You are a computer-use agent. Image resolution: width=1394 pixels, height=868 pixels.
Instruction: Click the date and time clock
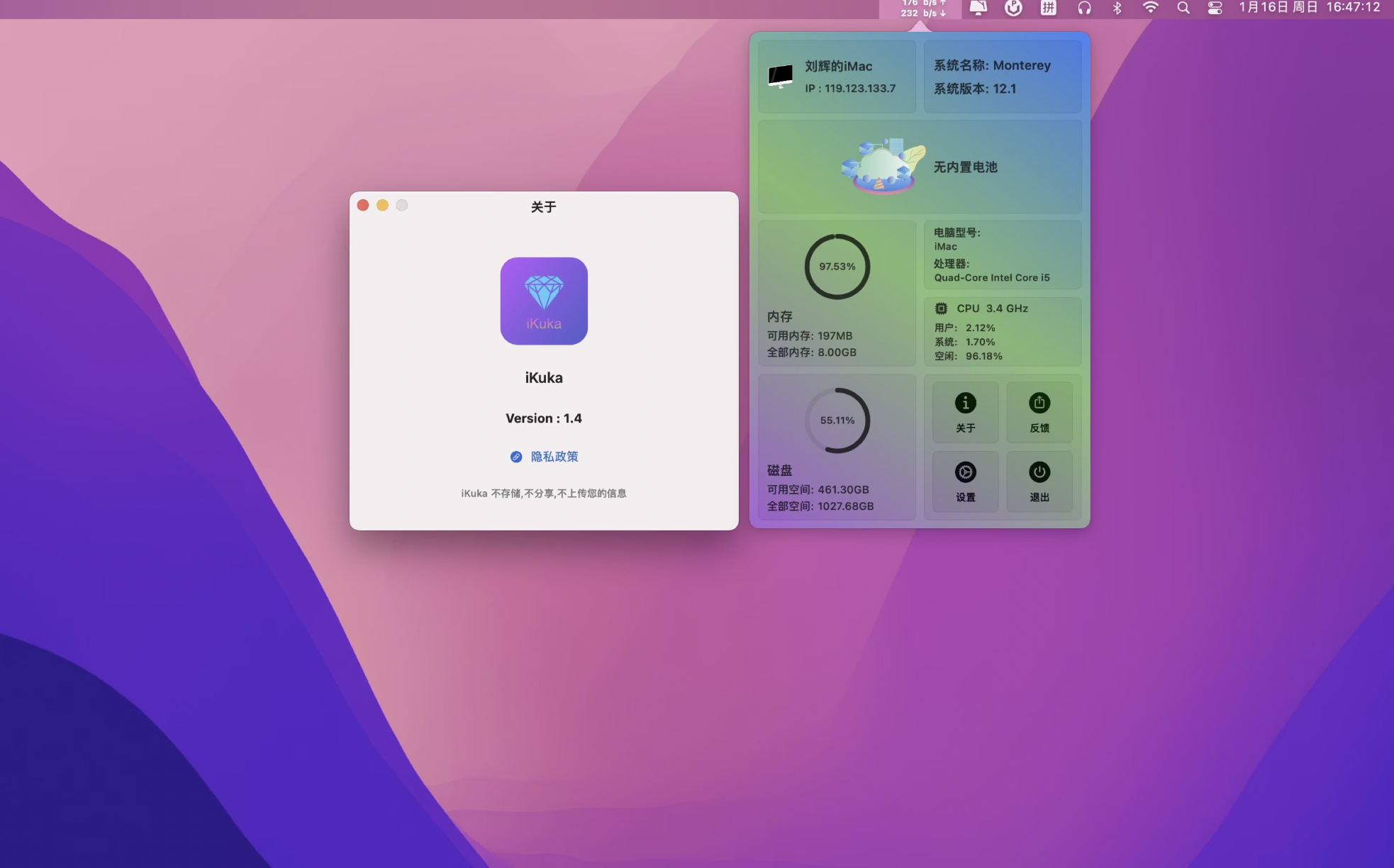pyautogui.click(x=1309, y=9)
